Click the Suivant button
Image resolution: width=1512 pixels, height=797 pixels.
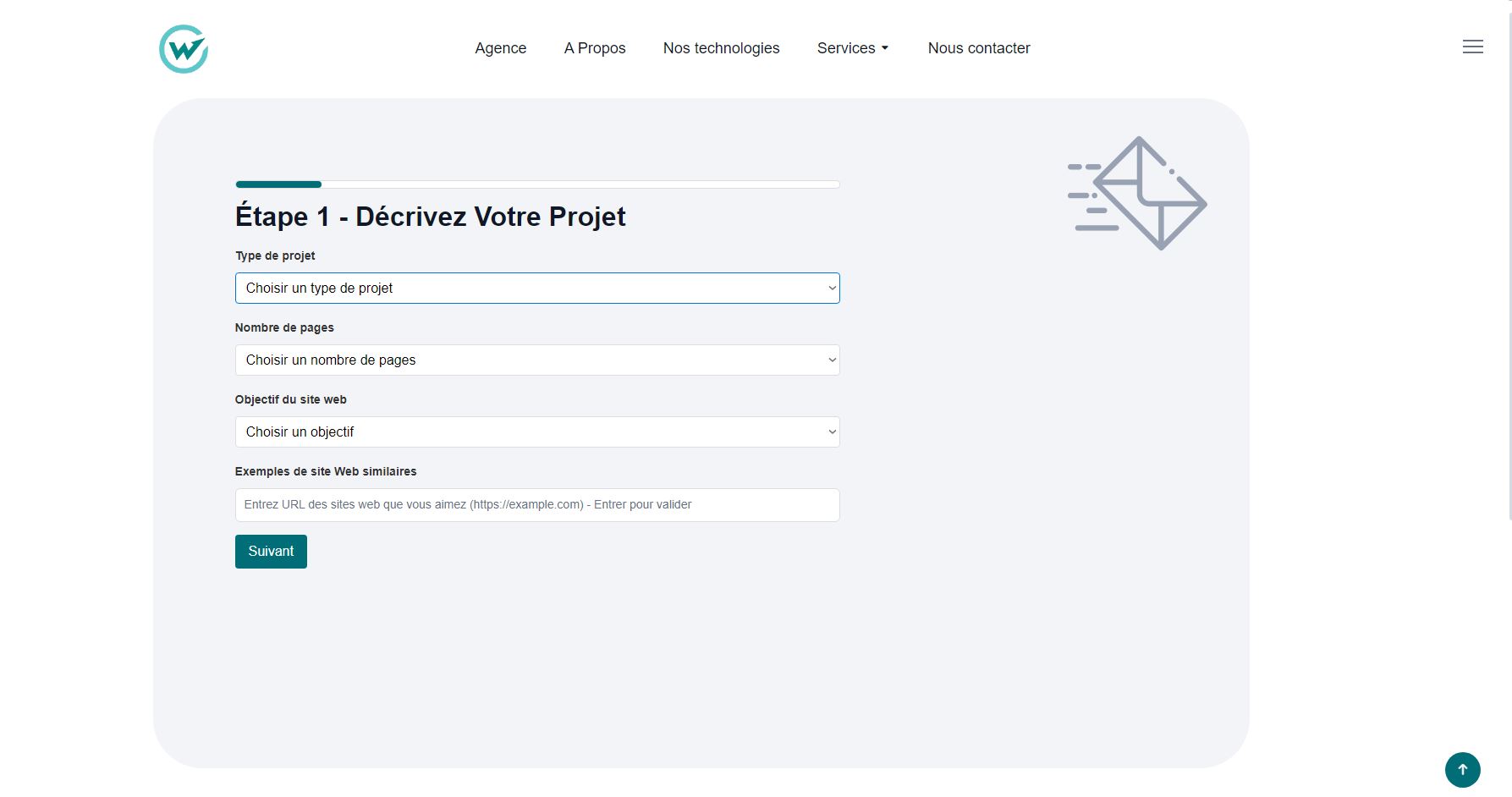pos(271,552)
